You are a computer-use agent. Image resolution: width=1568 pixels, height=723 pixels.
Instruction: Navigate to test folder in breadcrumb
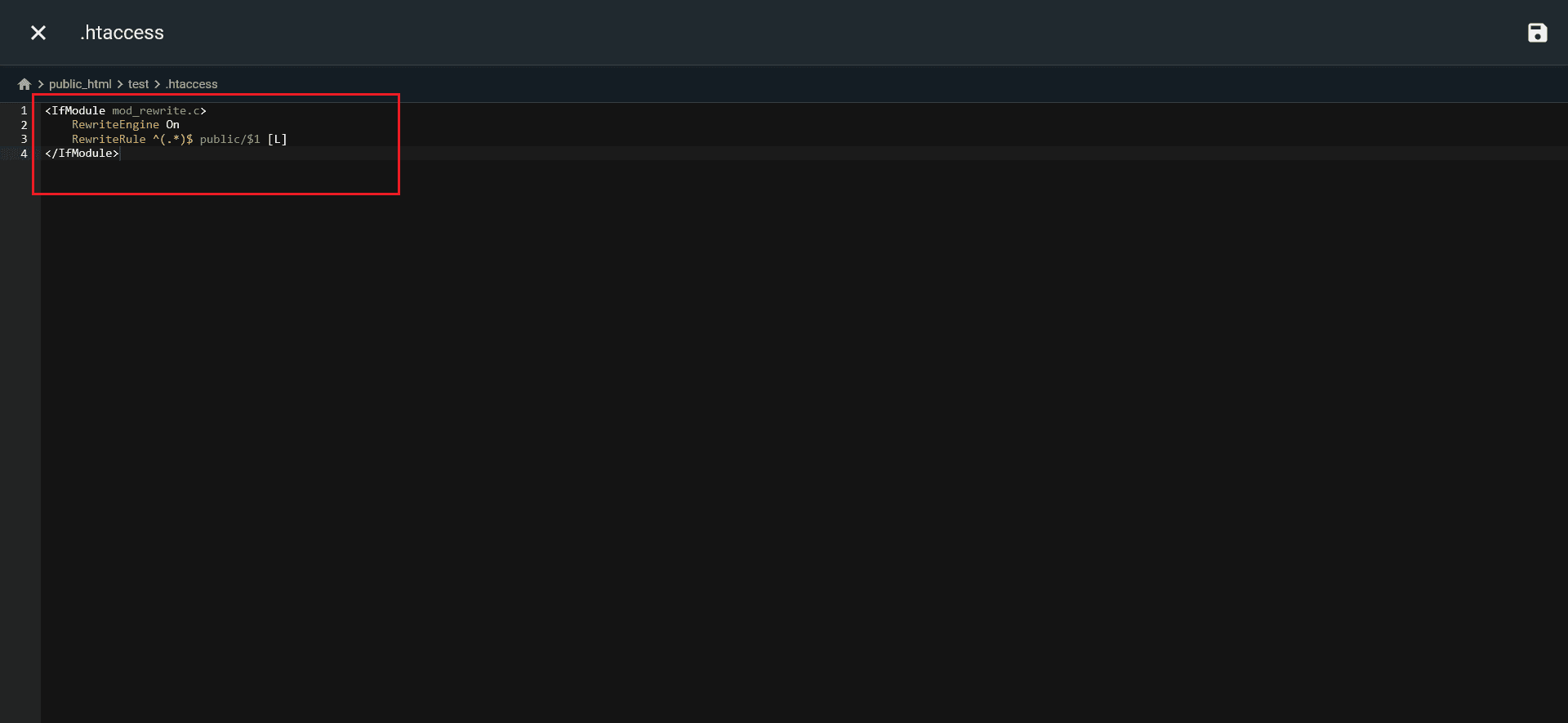138,84
